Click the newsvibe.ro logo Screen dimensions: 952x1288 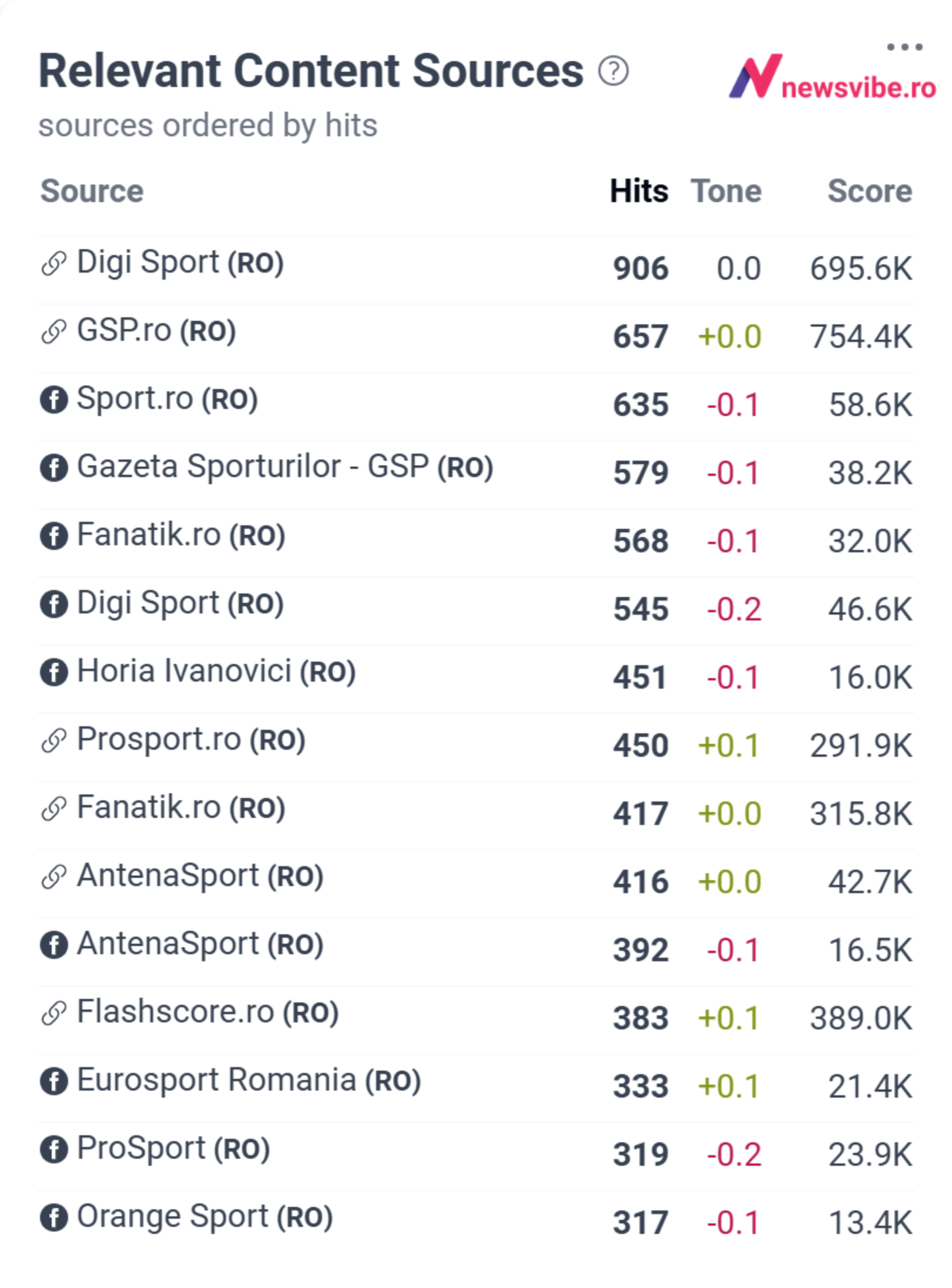[x=832, y=78]
